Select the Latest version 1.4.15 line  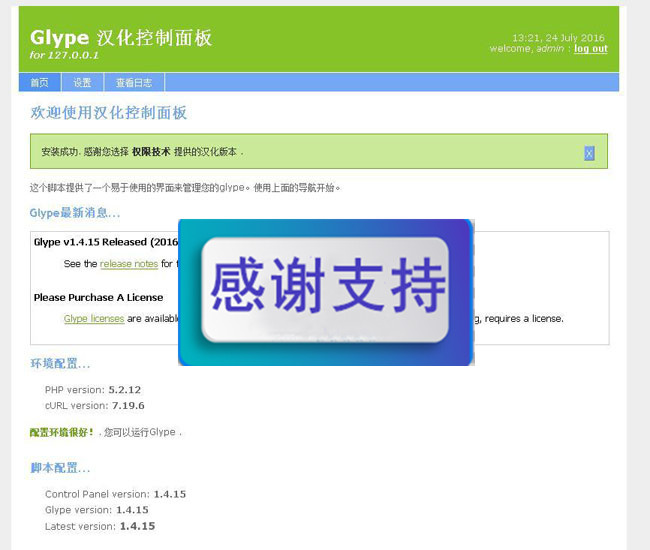100,526
